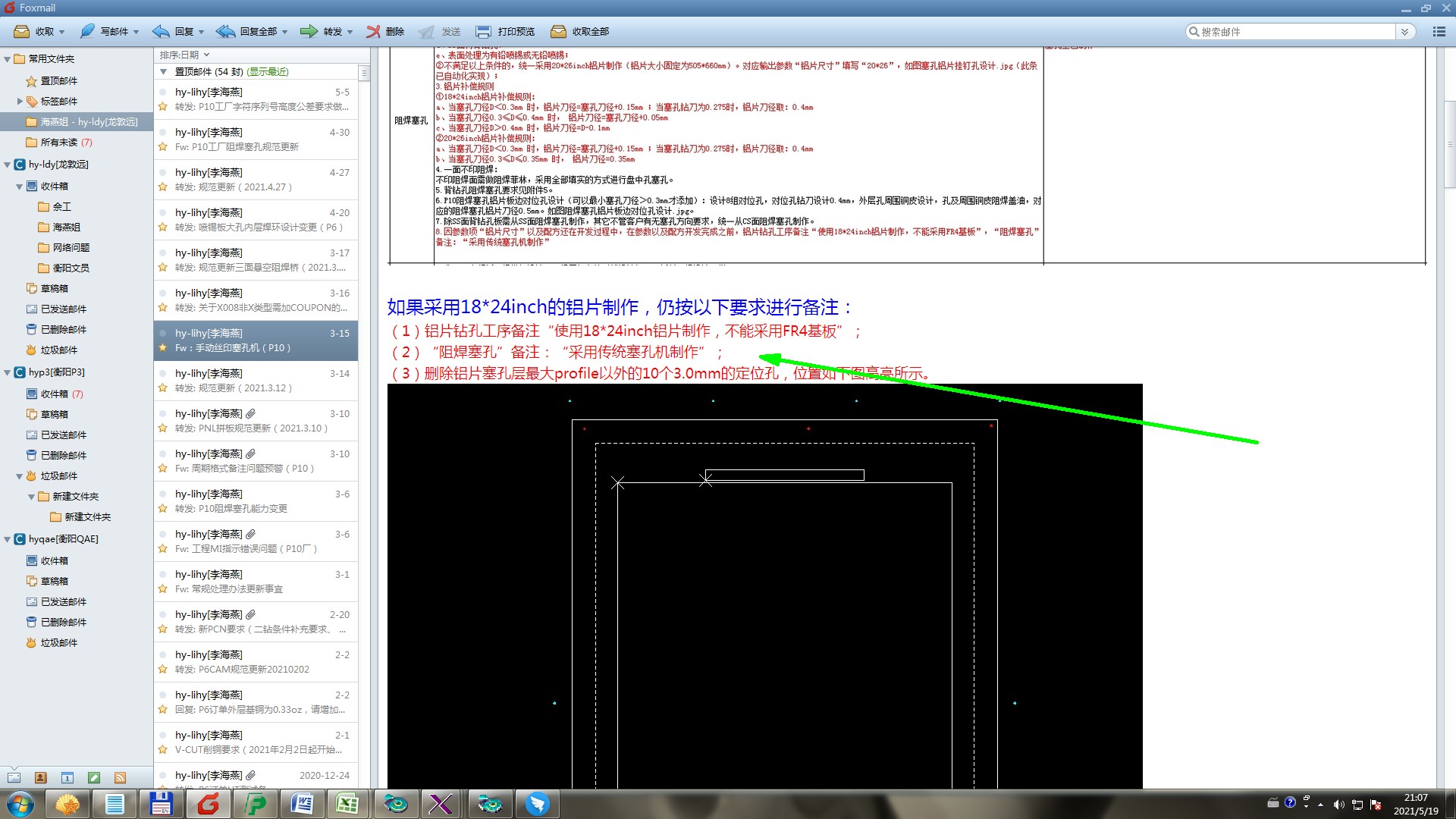Open the notes icon in bottom bar

click(x=94, y=777)
